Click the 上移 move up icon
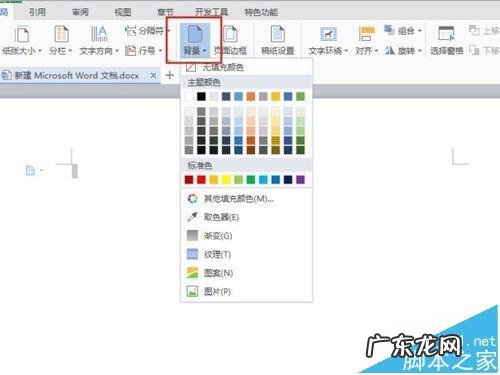This screenshot has width=500, height=375. [474, 31]
